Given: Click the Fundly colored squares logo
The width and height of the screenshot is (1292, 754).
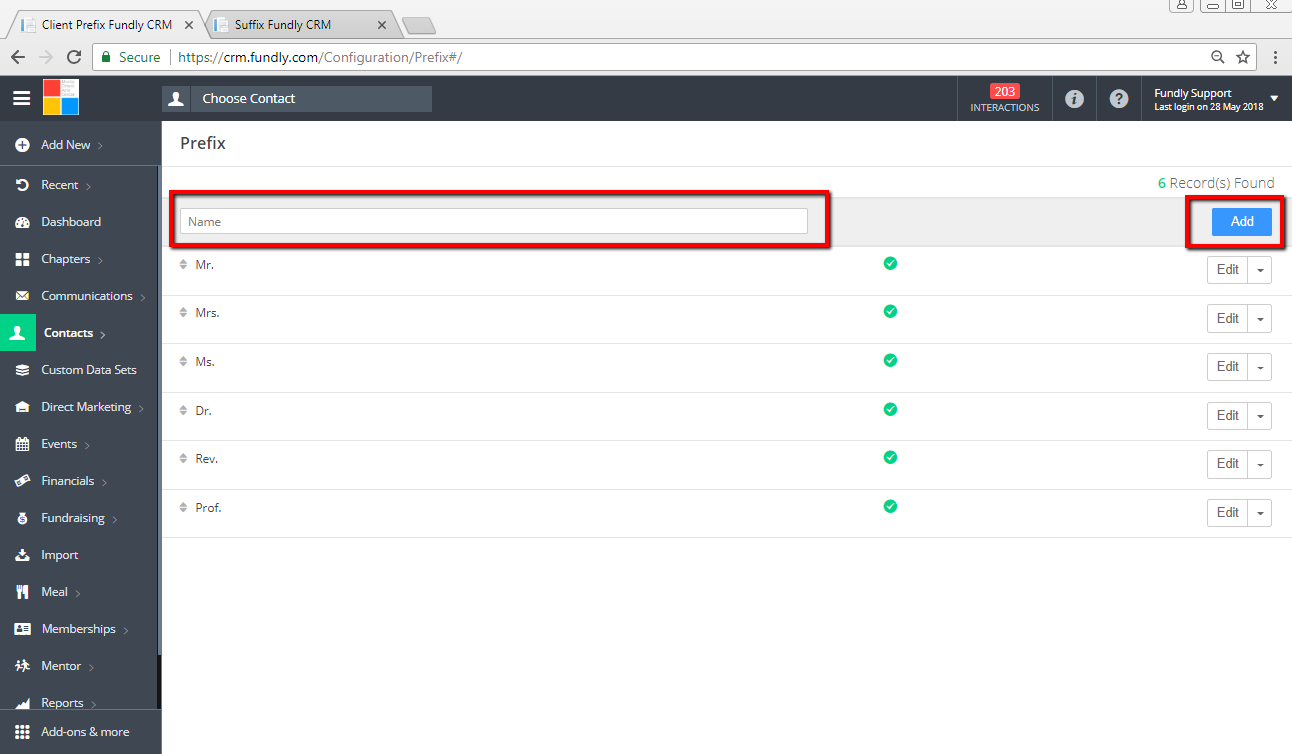Looking at the screenshot, I should (61, 97).
